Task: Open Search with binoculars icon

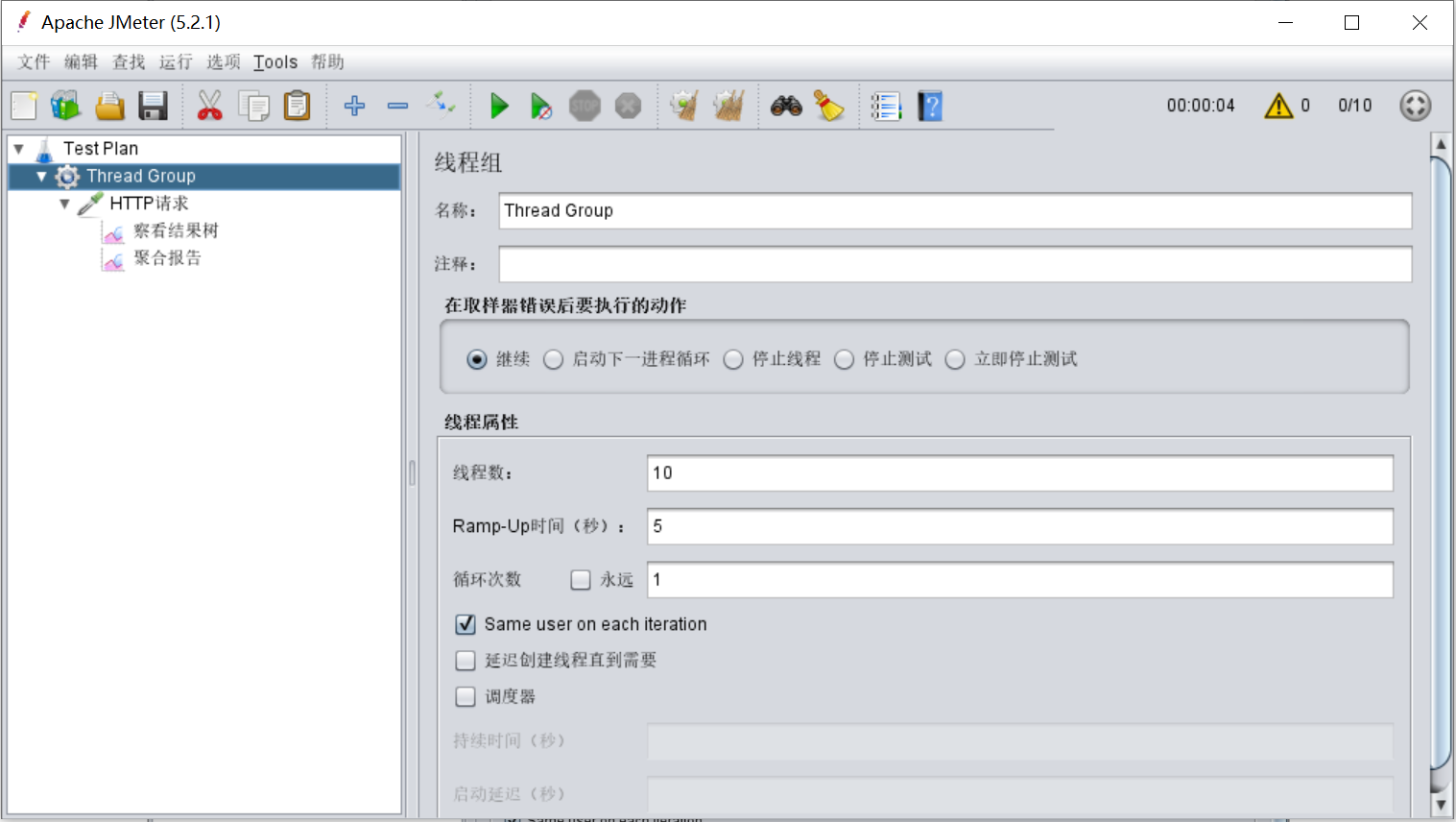Action: pyautogui.click(x=786, y=106)
